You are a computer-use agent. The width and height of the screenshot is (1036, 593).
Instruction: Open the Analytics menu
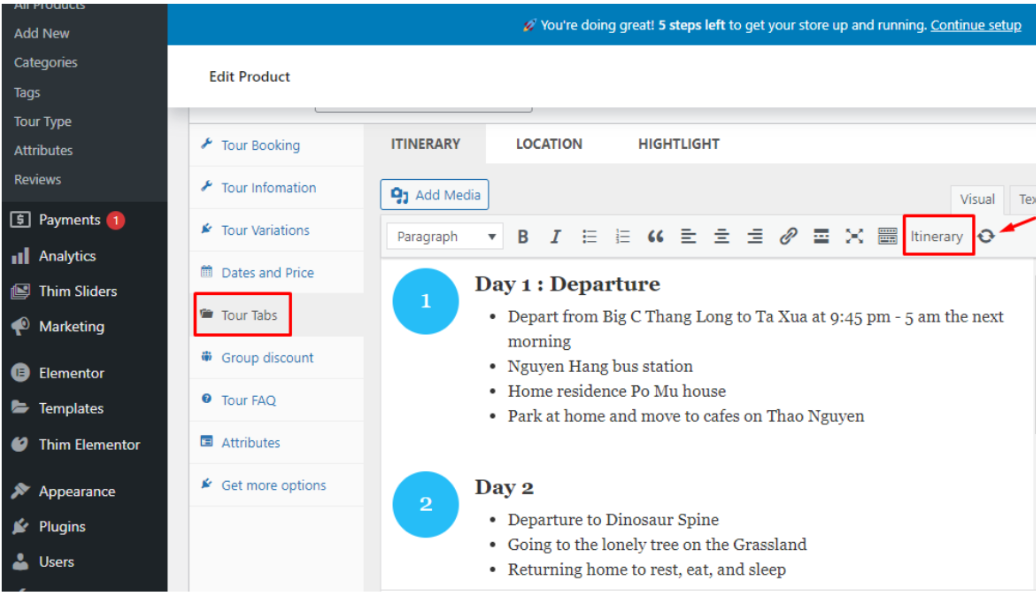[67, 256]
